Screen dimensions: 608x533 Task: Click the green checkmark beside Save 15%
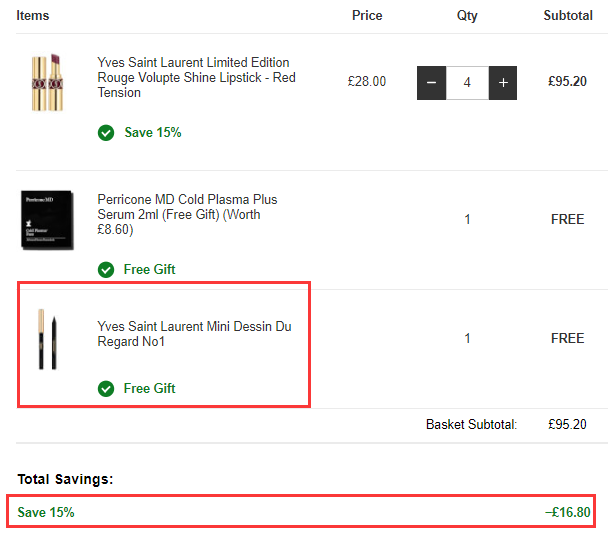click(x=106, y=132)
